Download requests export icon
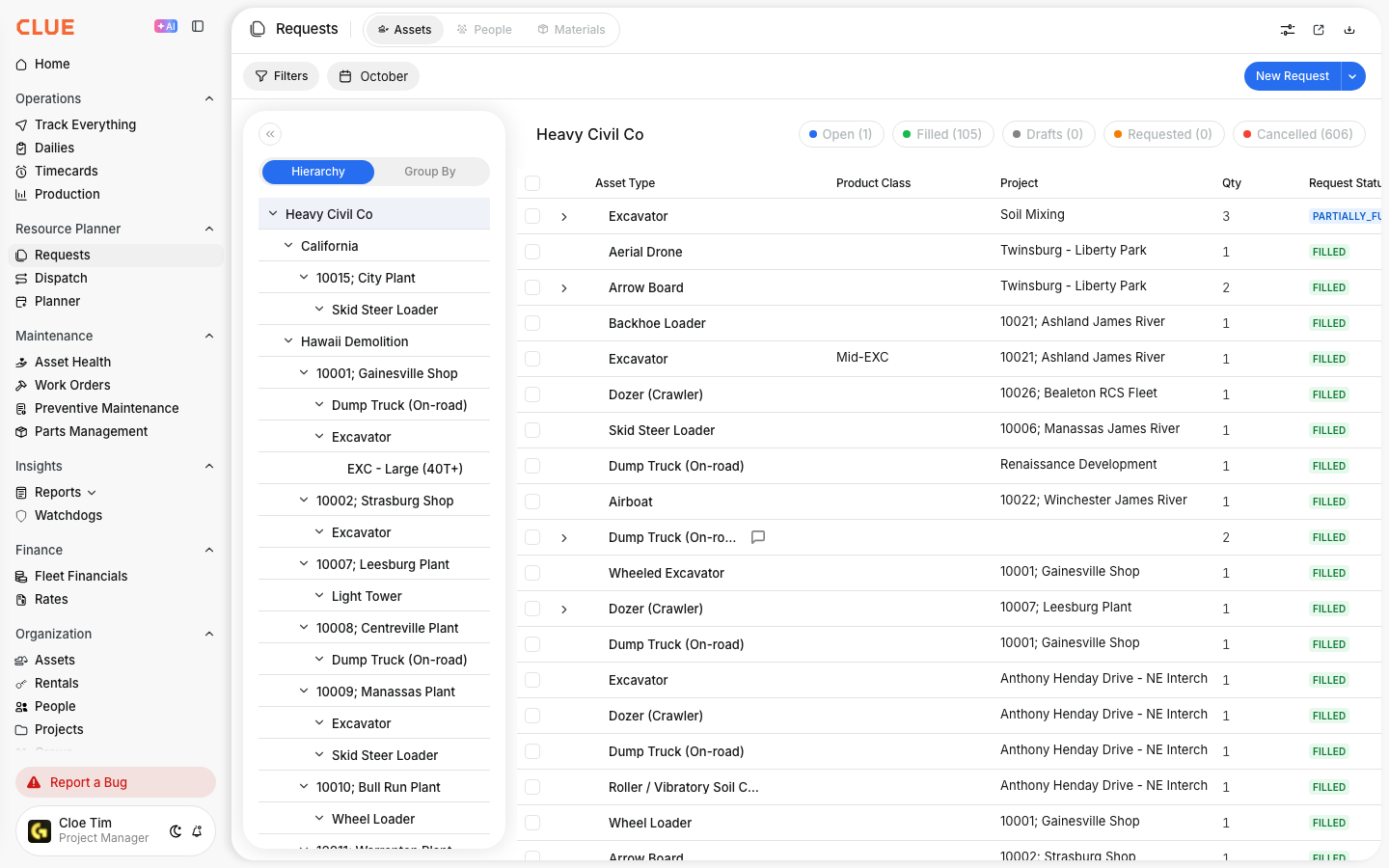 coord(1349,30)
